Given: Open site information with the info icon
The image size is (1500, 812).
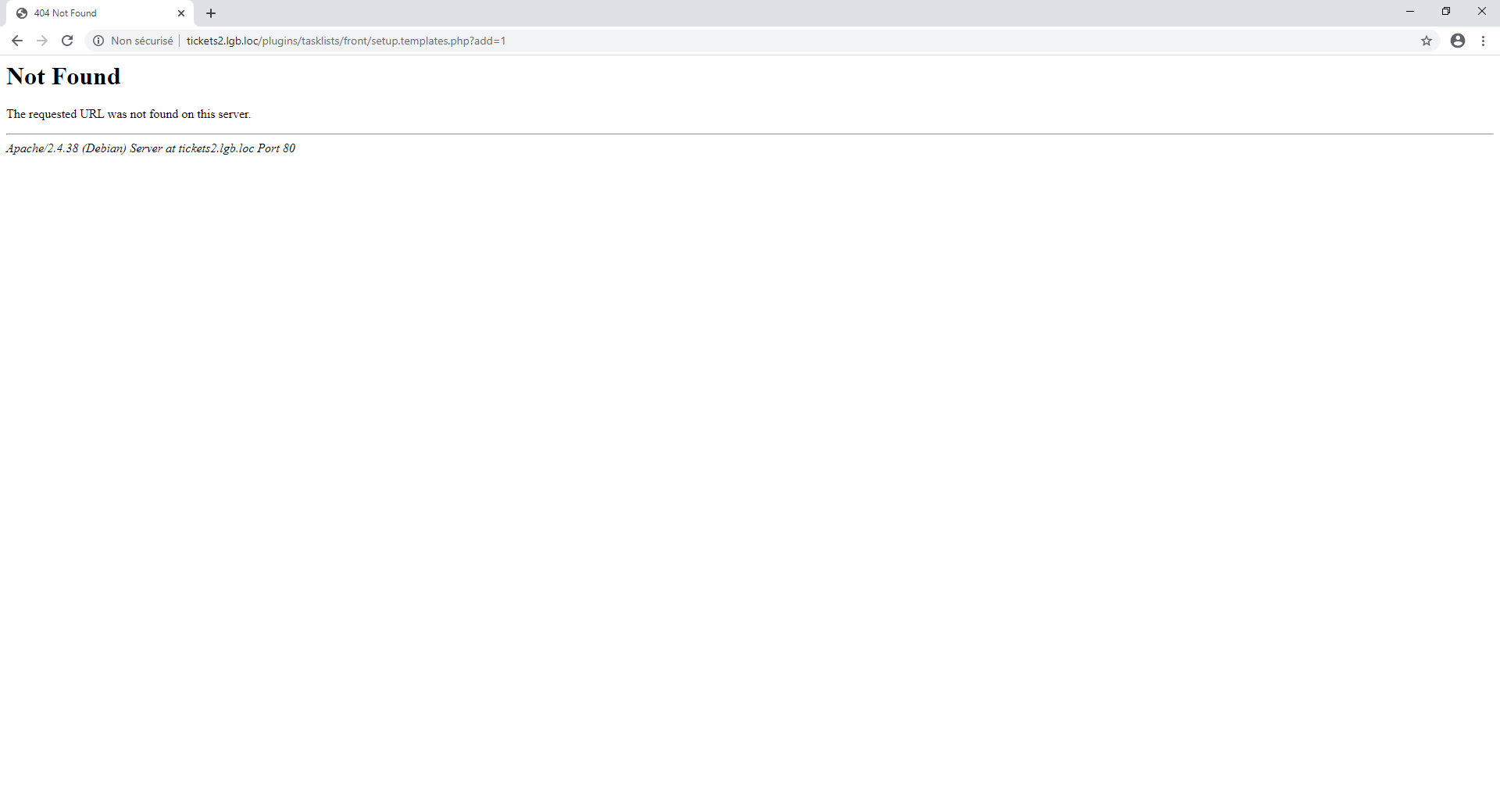Looking at the screenshot, I should [x=98, y=41].
